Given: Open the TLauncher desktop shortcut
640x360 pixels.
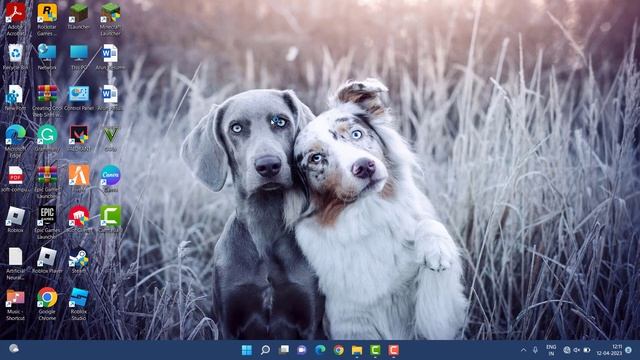Looking at the screenshot, I should tap(79, 16).
